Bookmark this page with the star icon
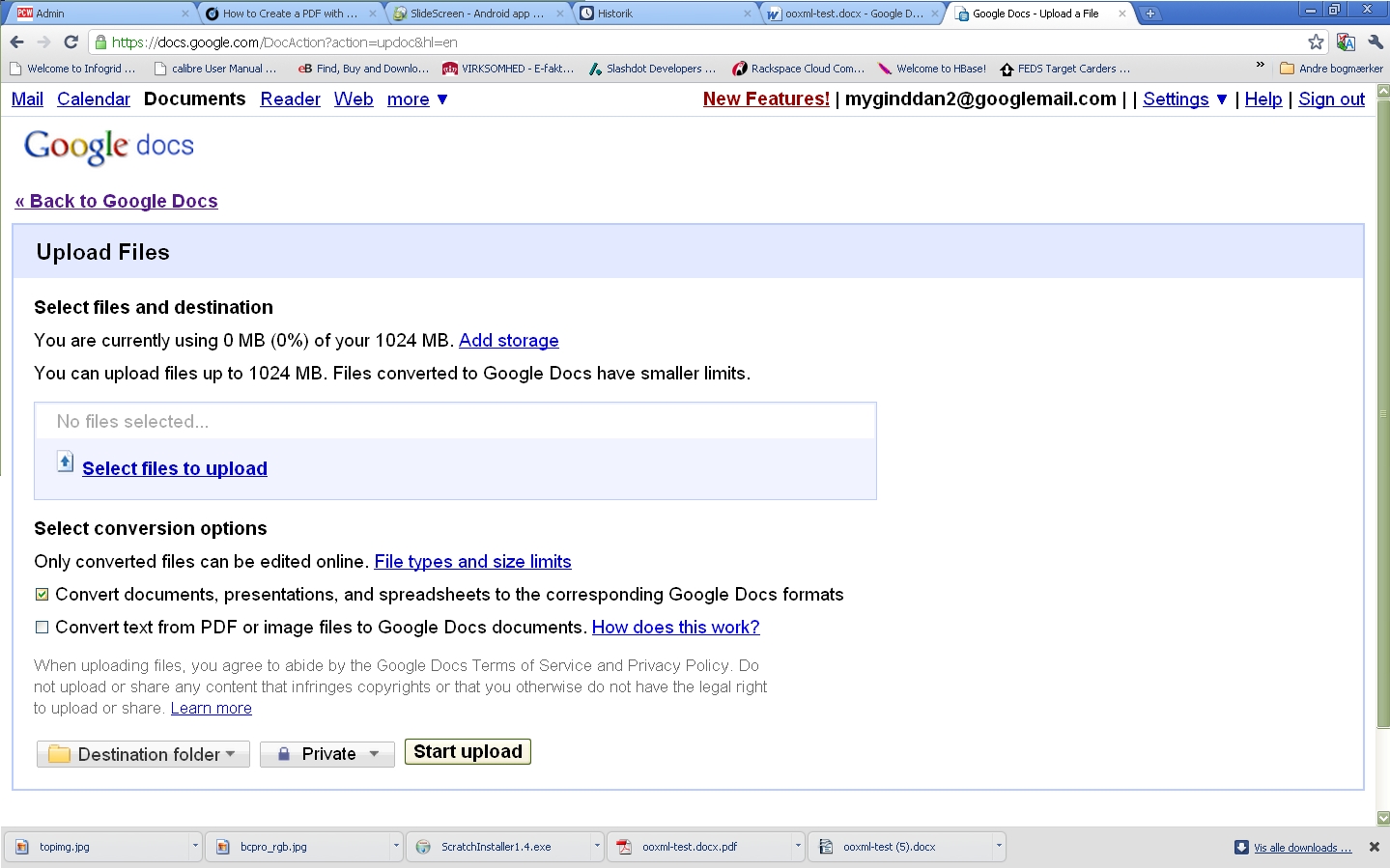Viewport: 1390px width, 868px height. click(1316, 42)
